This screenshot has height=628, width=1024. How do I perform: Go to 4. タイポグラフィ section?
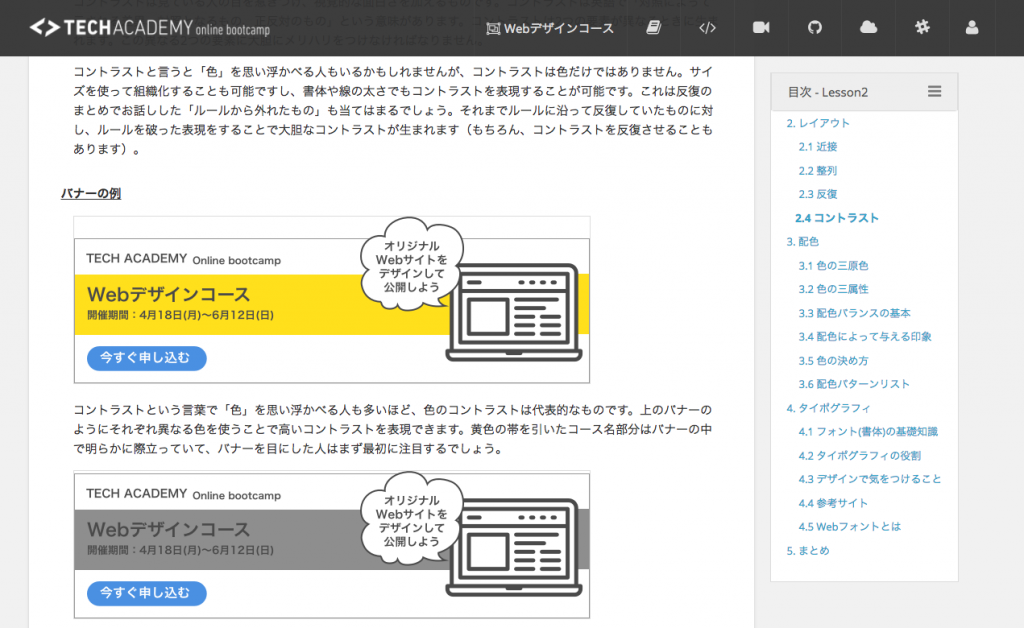pyautogui.click(x=828, y=408)
